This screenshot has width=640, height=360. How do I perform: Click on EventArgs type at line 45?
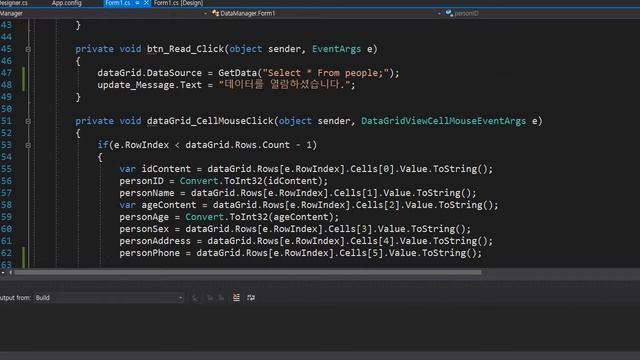tap(336, 49)
